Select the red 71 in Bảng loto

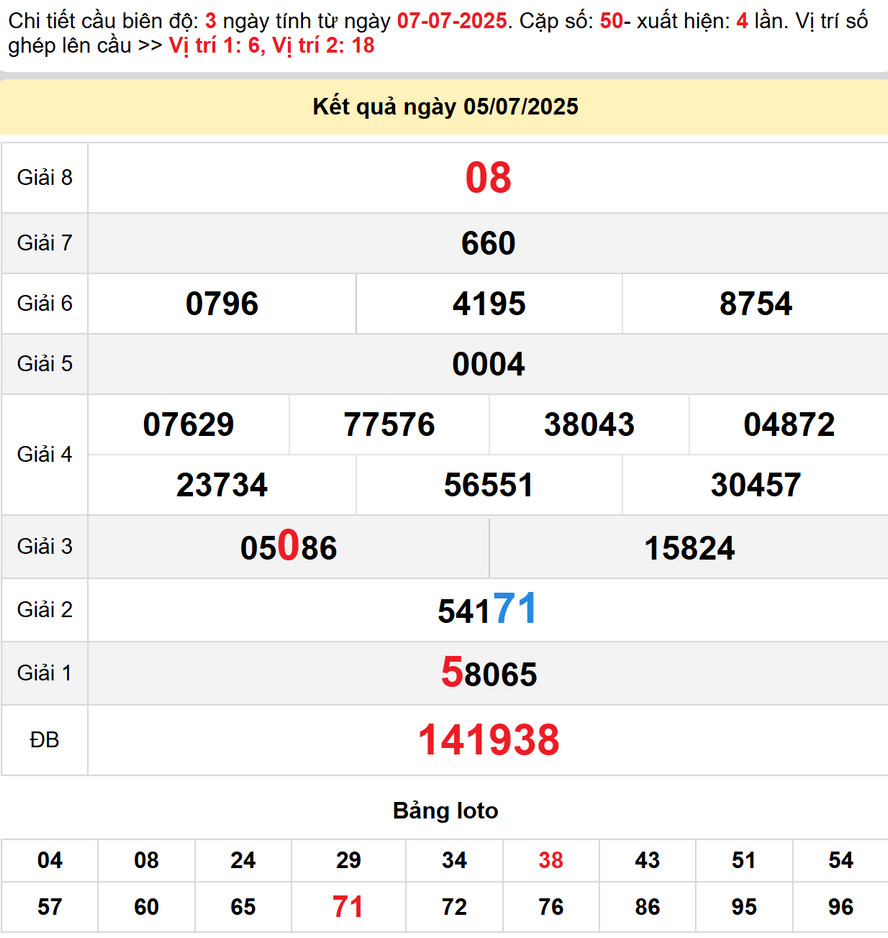(x=348, y=907)
